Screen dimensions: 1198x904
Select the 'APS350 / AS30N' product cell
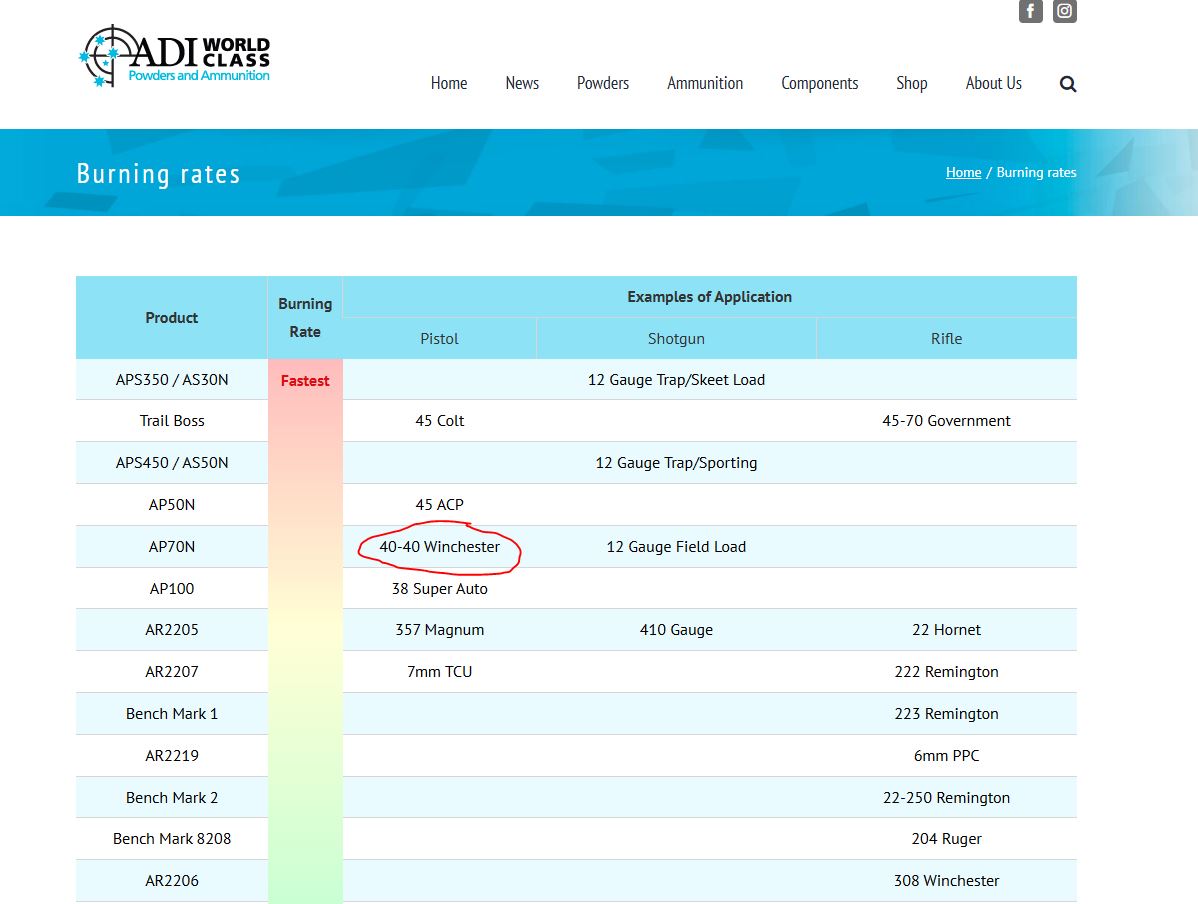click(172, 380)
